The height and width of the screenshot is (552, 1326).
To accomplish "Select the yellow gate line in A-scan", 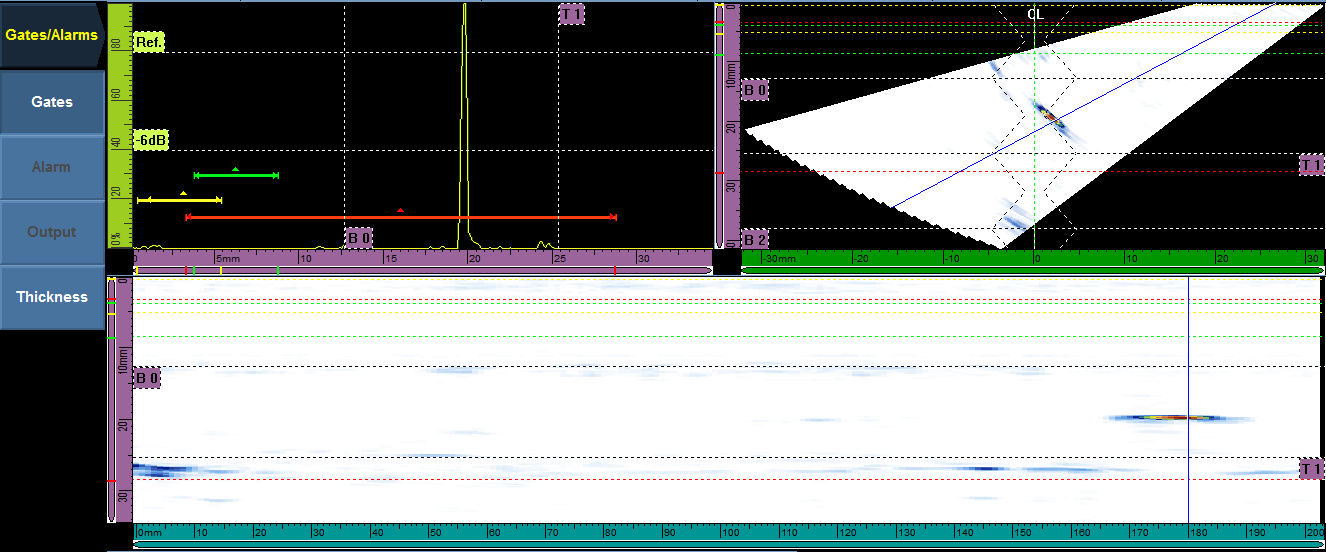I will click(x=179, y=201).
